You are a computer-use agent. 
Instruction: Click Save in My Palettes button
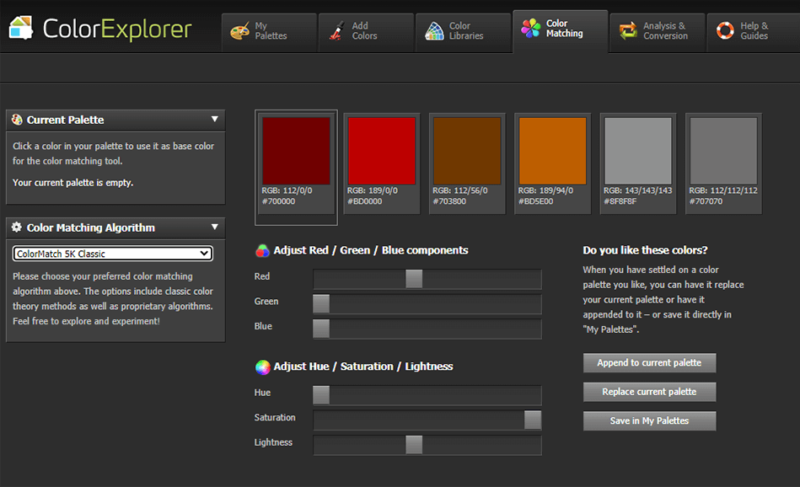coord(649,421)
